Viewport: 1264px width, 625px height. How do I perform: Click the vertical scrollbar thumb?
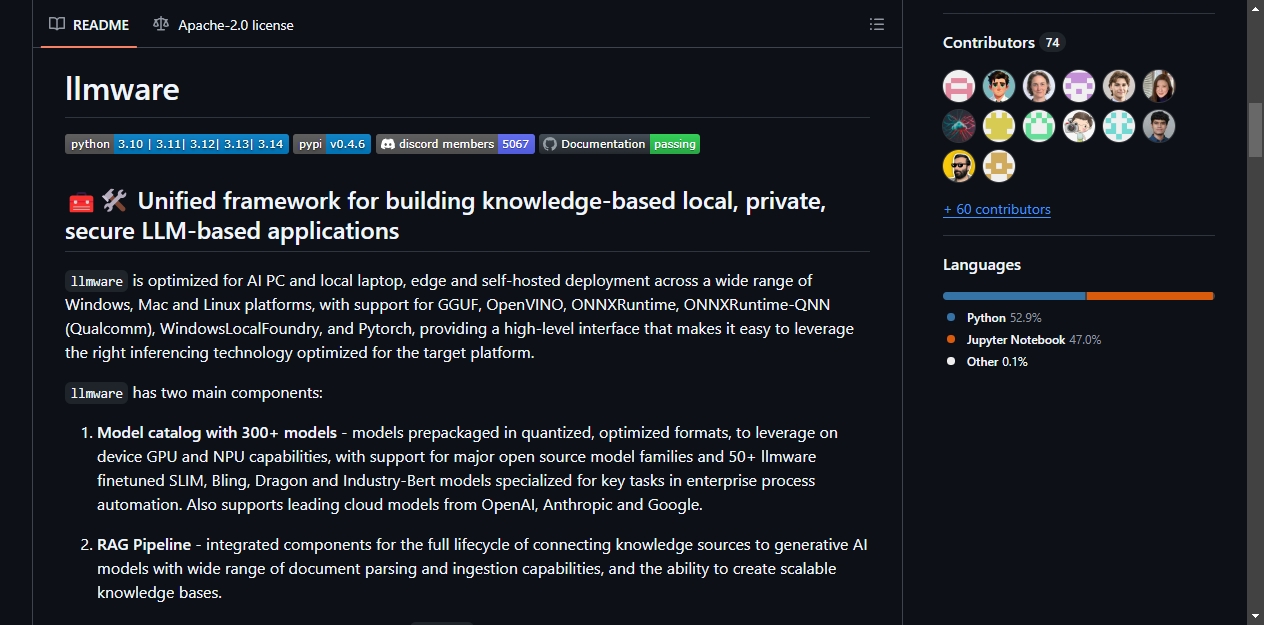pyautogui.click(x=1255, y=129)
